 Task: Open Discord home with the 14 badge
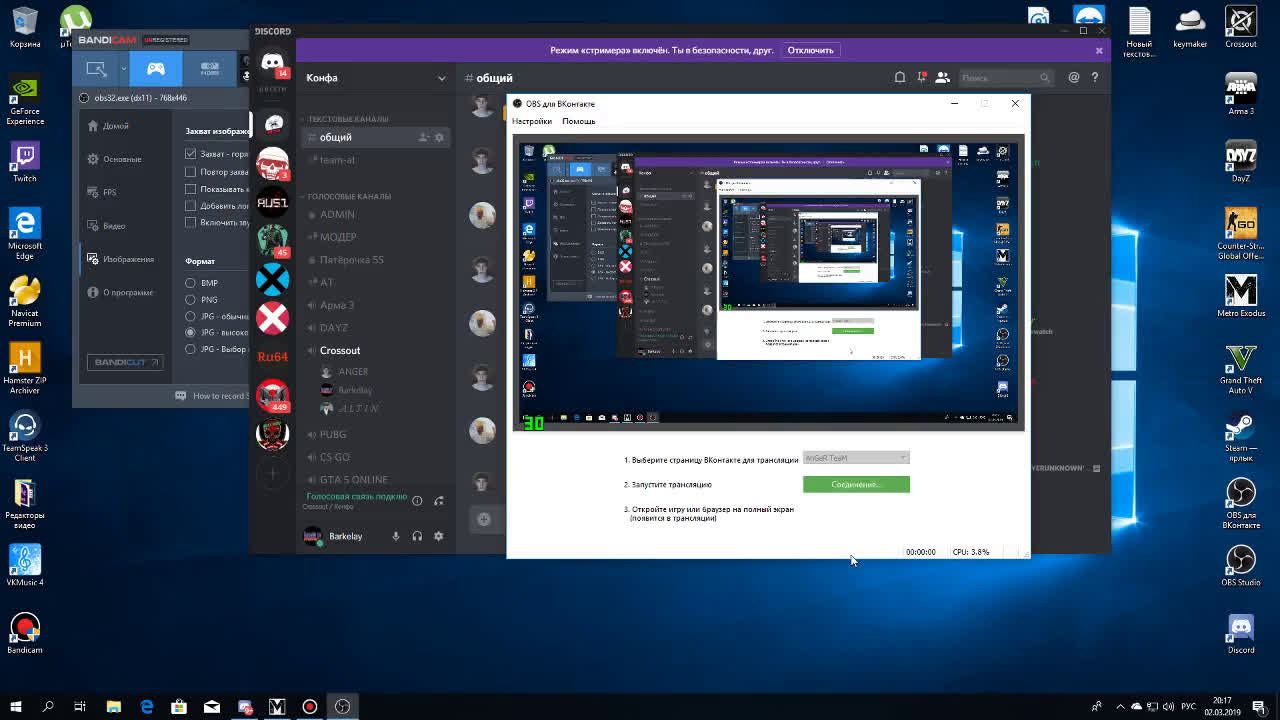tap(272, 64)
